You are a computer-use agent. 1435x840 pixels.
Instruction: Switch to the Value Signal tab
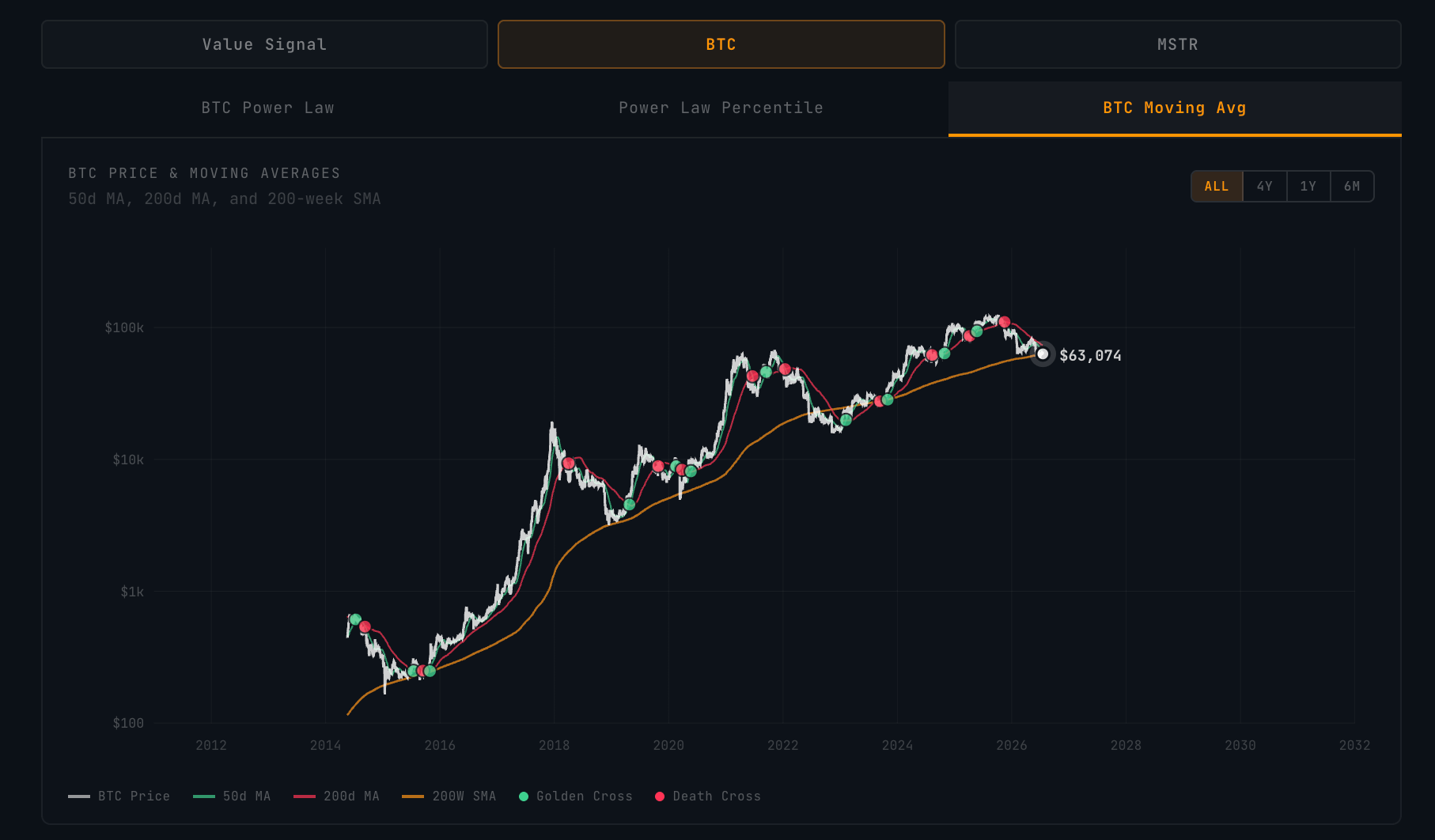(264, 44)
